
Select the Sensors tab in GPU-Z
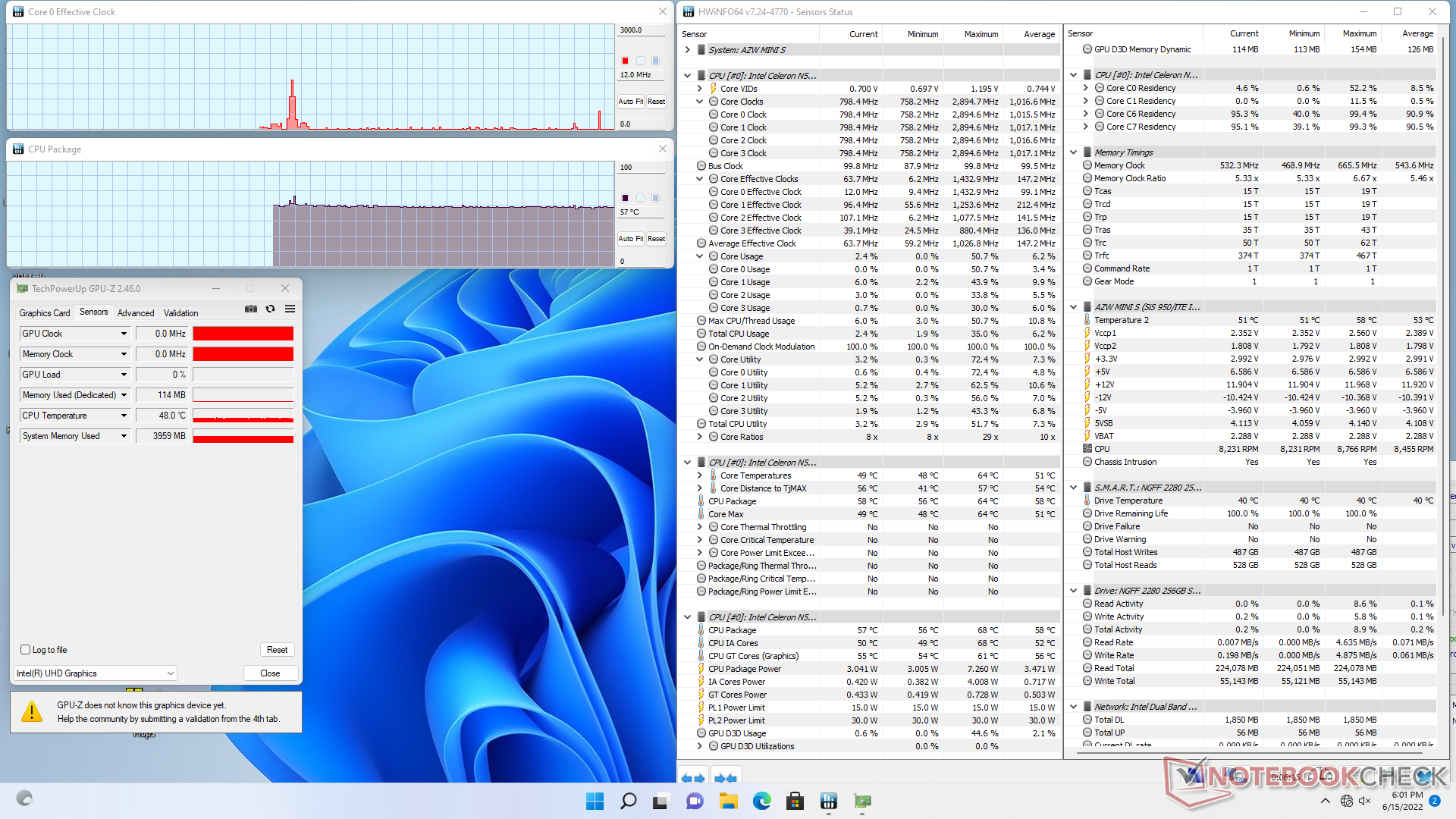94,312
